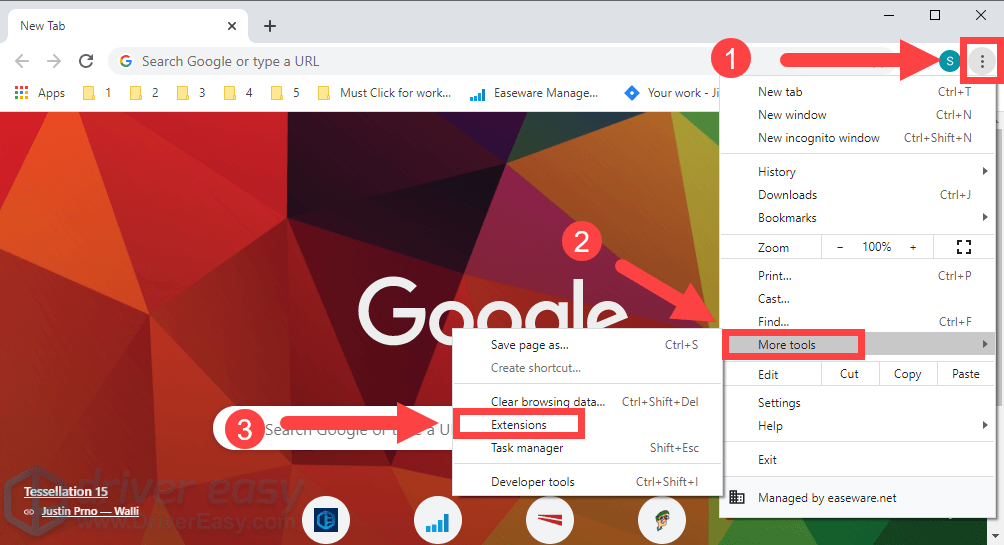
Task: Open the Your work Jira bookmark
Action: pos(670,93)
